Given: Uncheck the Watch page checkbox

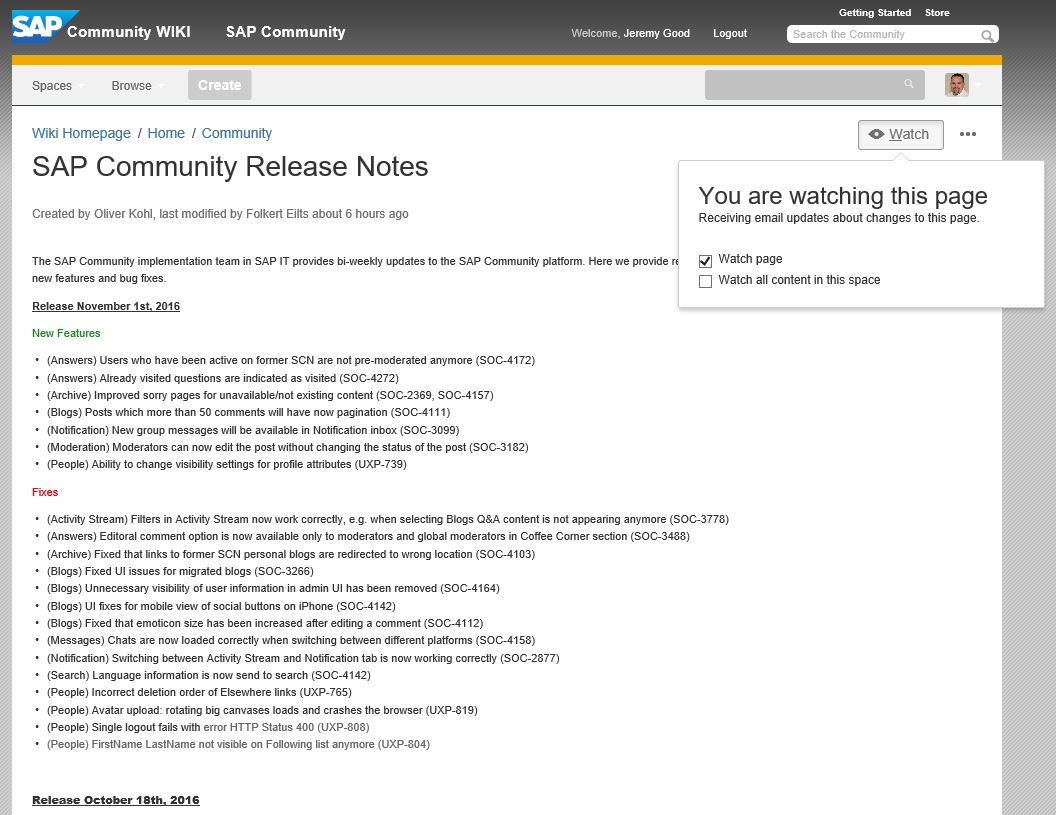Looking at the screenshot, I should point(705,260).
